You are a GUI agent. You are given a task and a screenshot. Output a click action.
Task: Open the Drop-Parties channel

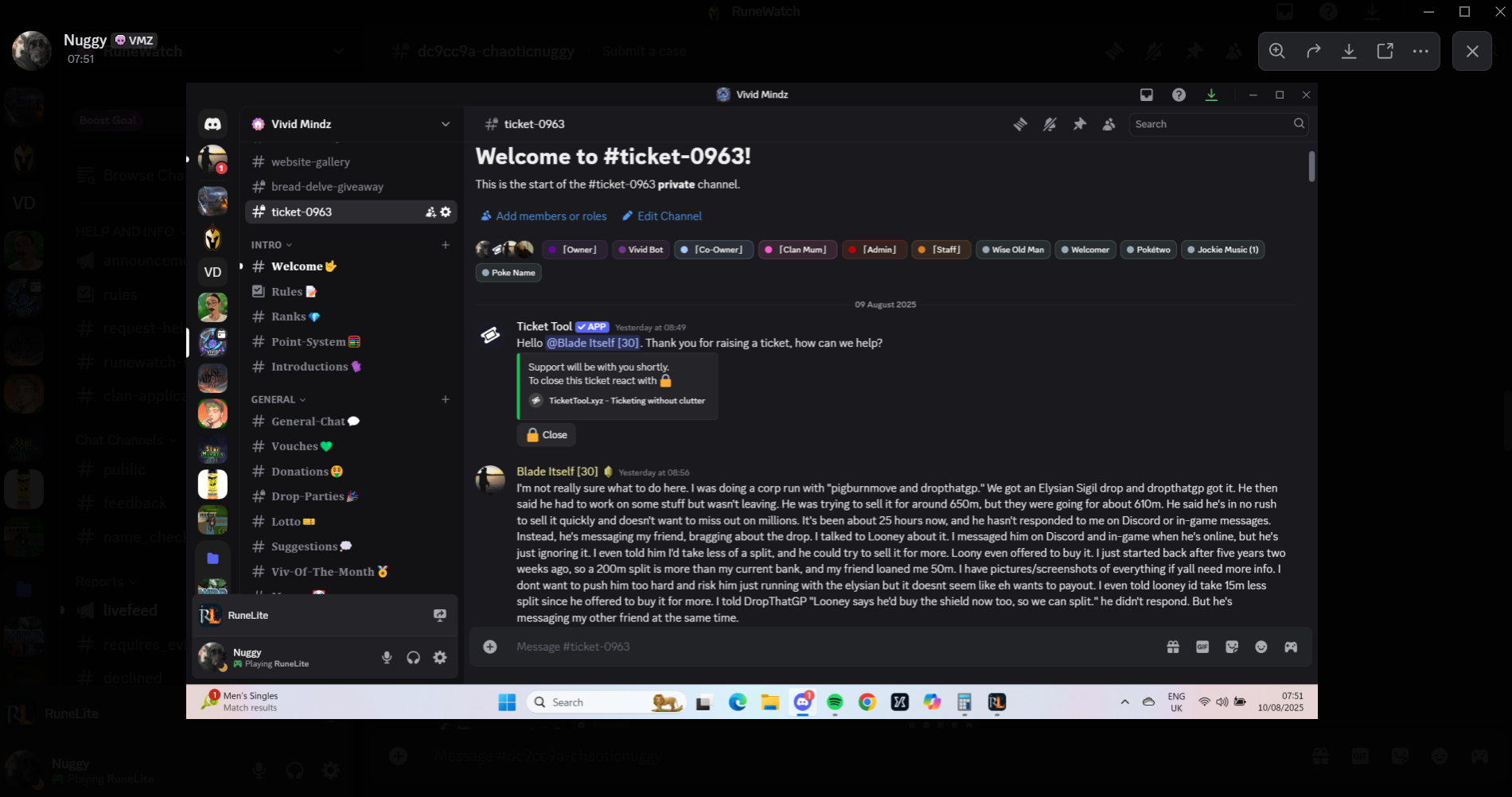point(351,496)
